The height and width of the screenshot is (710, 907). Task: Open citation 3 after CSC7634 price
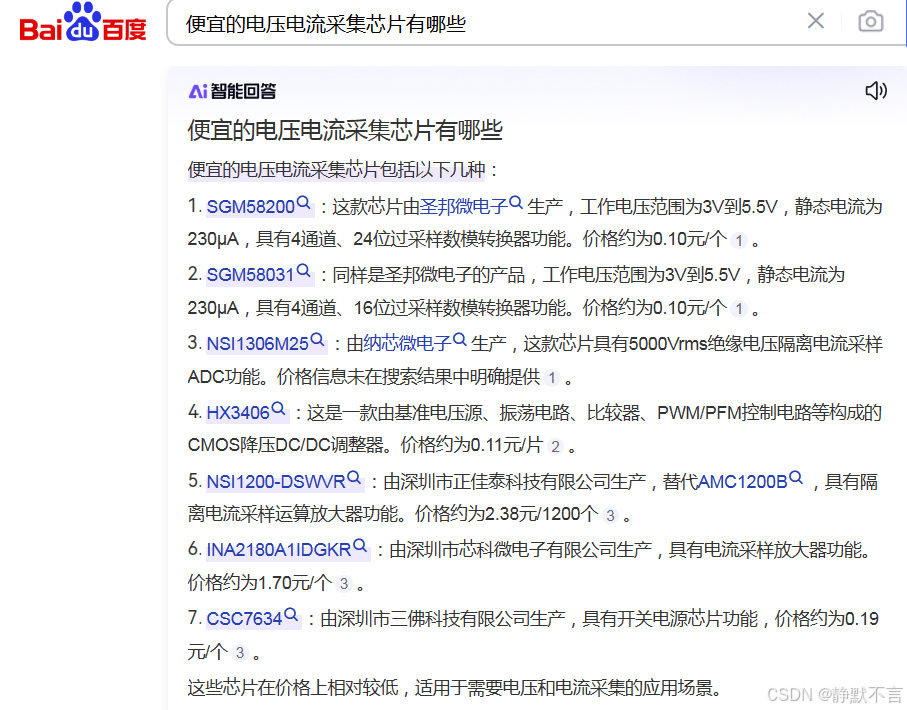point(240,653)
